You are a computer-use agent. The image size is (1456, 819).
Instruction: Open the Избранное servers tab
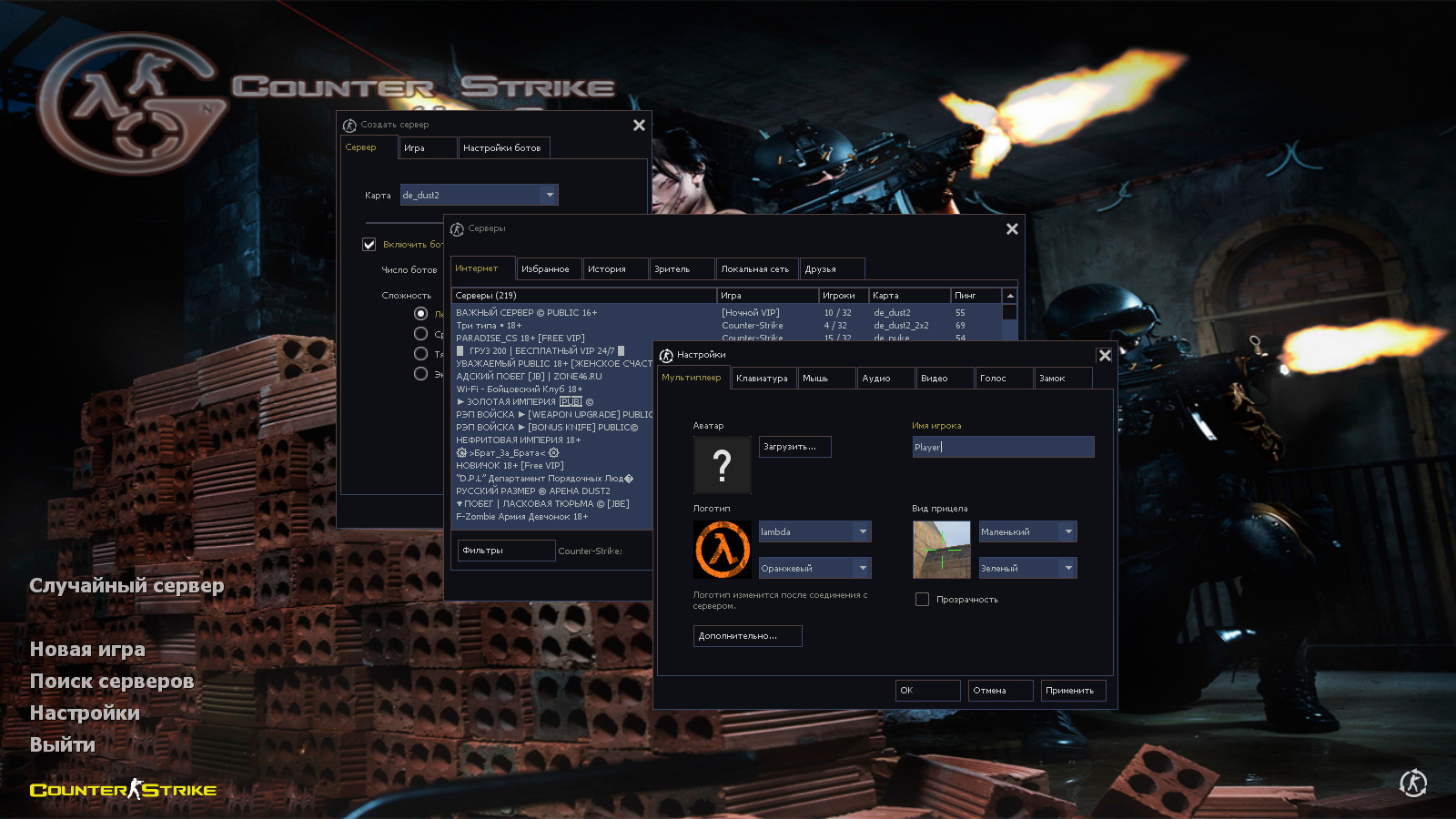545,269
